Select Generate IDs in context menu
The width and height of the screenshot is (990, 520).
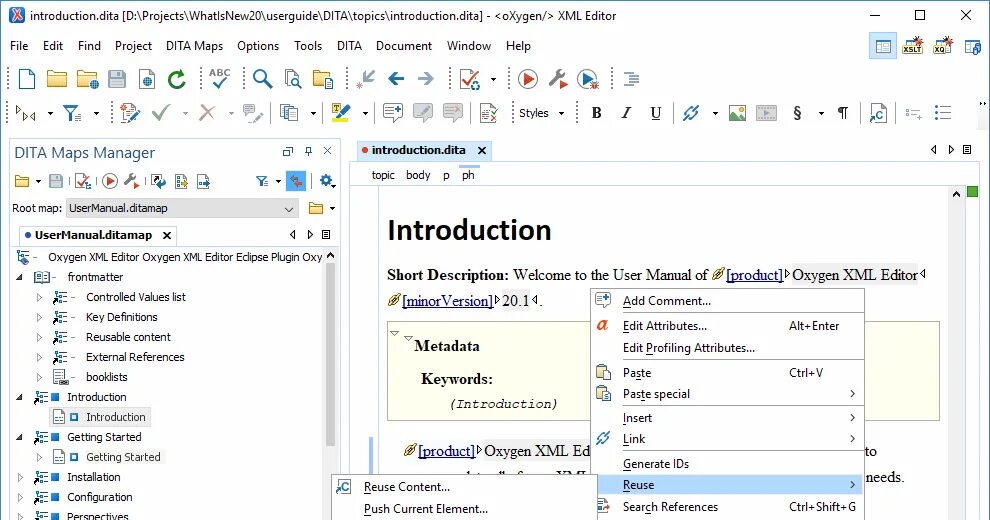tap(727, 464)
